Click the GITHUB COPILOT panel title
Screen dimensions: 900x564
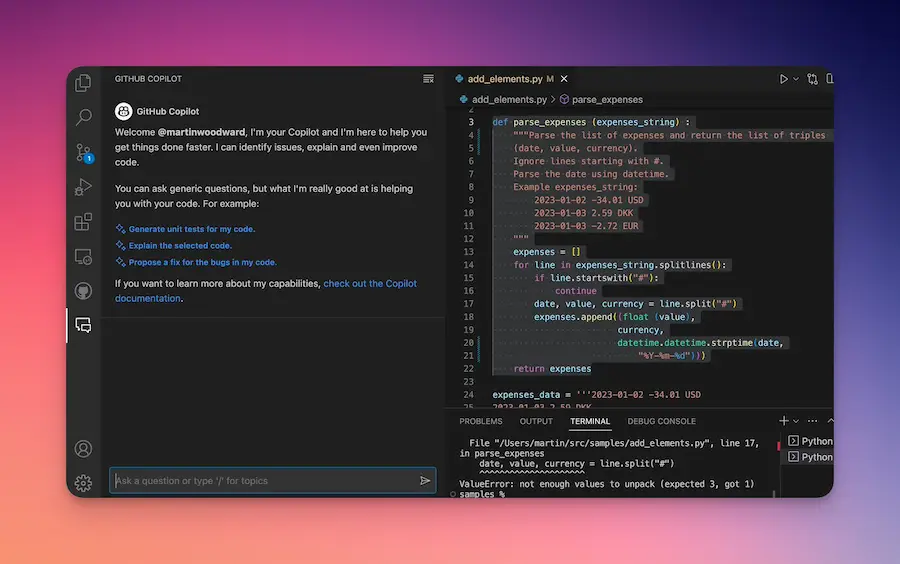coord(148,79)
